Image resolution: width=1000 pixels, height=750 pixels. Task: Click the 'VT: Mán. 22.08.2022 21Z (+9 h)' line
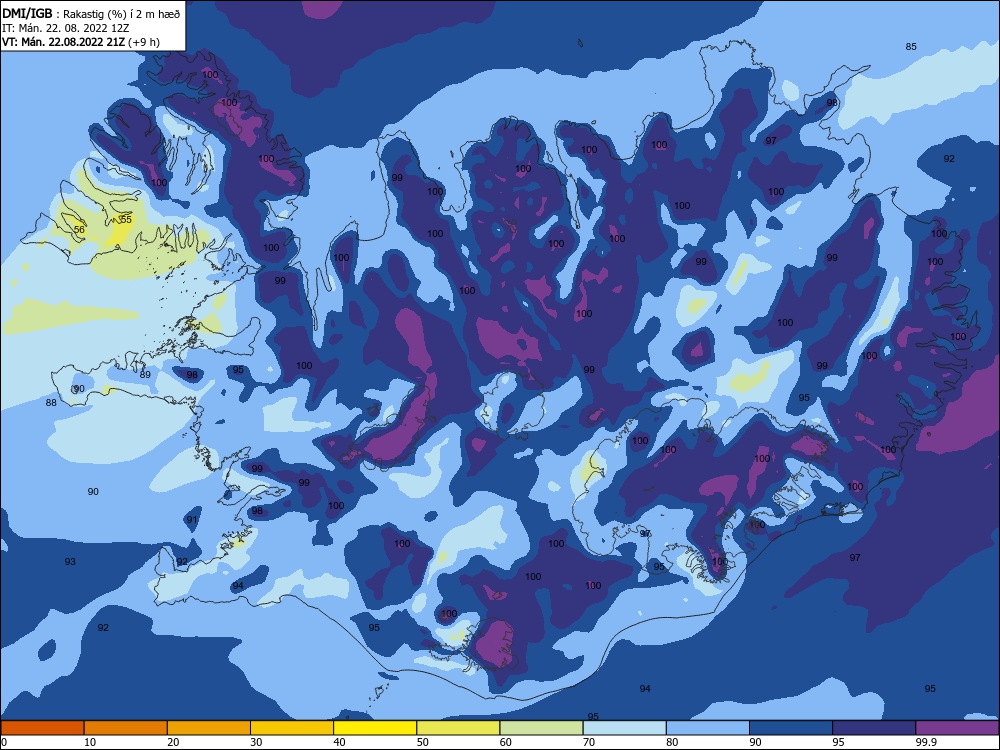[x=81, y=42]
